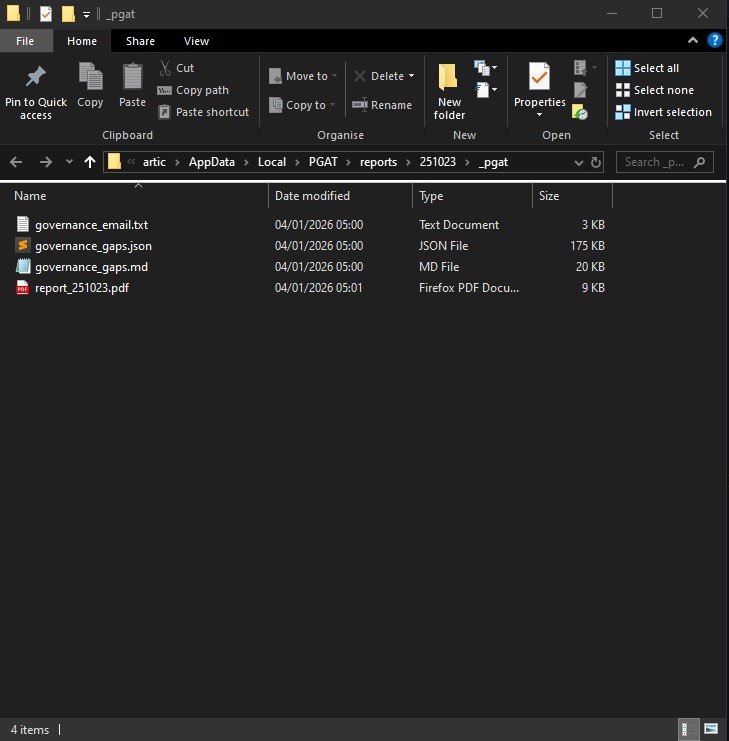Screen dimensions: 729x741
Task: Collapse the ribbon using the chevron
Action: point(693,41)
